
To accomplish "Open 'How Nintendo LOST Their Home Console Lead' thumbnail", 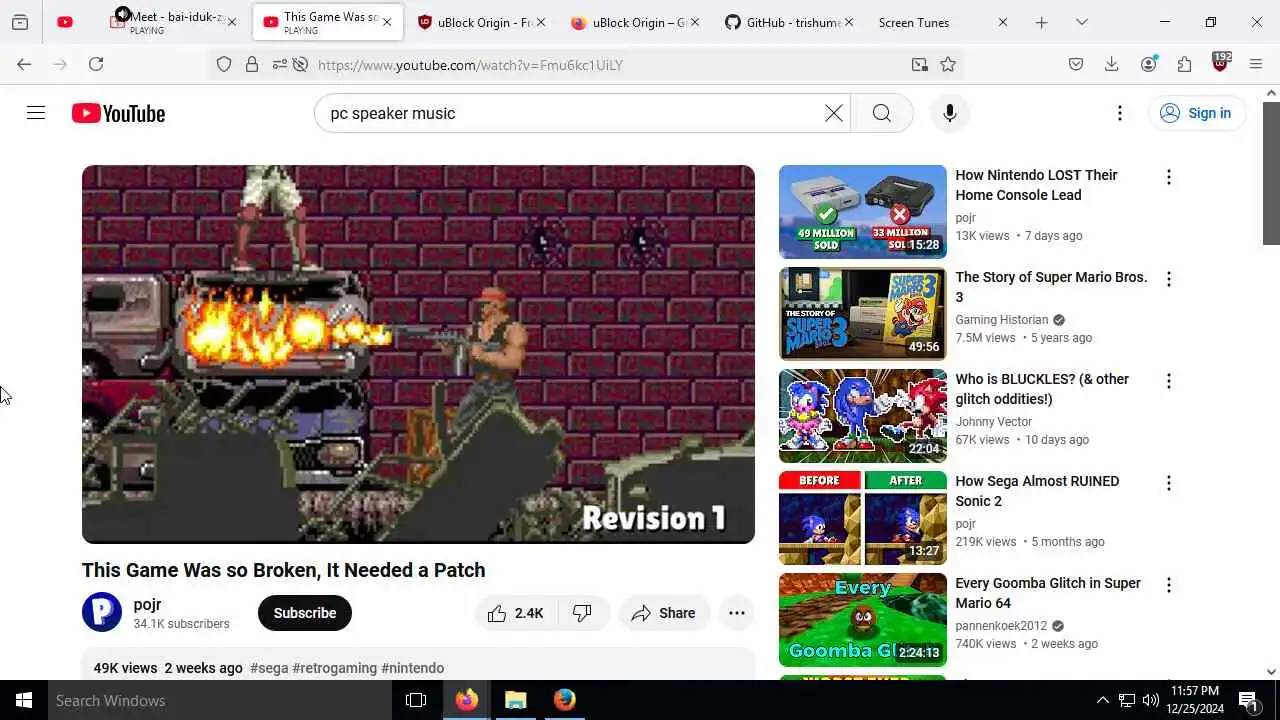I will coord(862,212).
